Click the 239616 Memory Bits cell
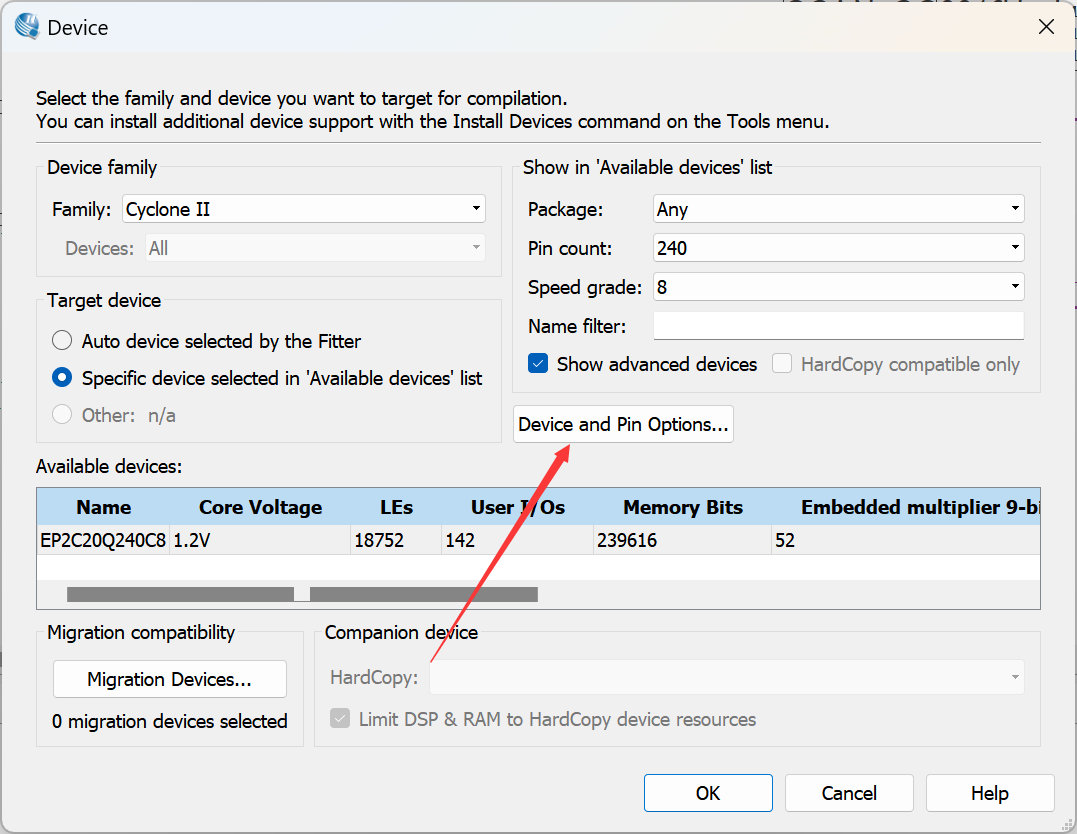This screenshot has height=834, width=1077. tap(683, 540)
